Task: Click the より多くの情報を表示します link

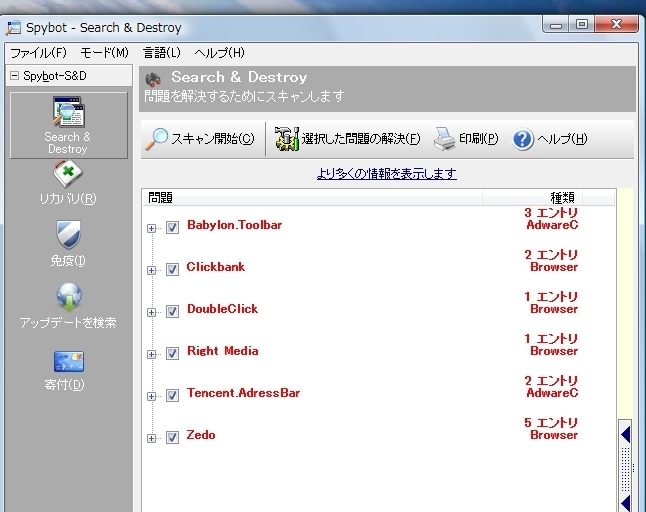Action: pyautogui.click(x=386, y=173)
